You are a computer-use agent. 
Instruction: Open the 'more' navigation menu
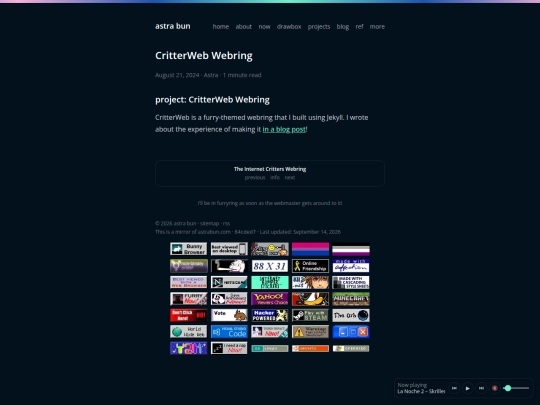pos(377,27)
